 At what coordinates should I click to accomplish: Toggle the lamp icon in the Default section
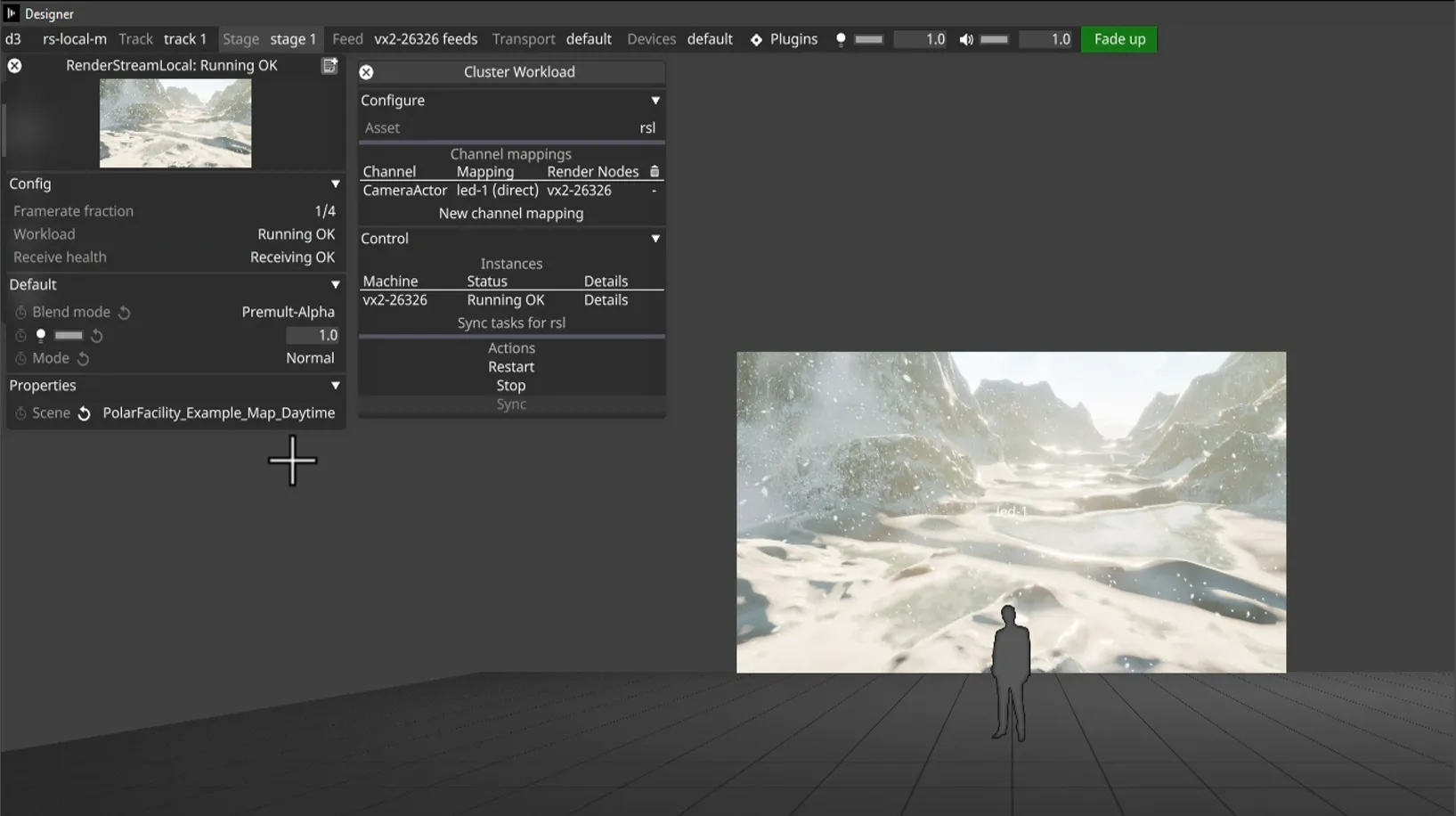click(40, 335)
